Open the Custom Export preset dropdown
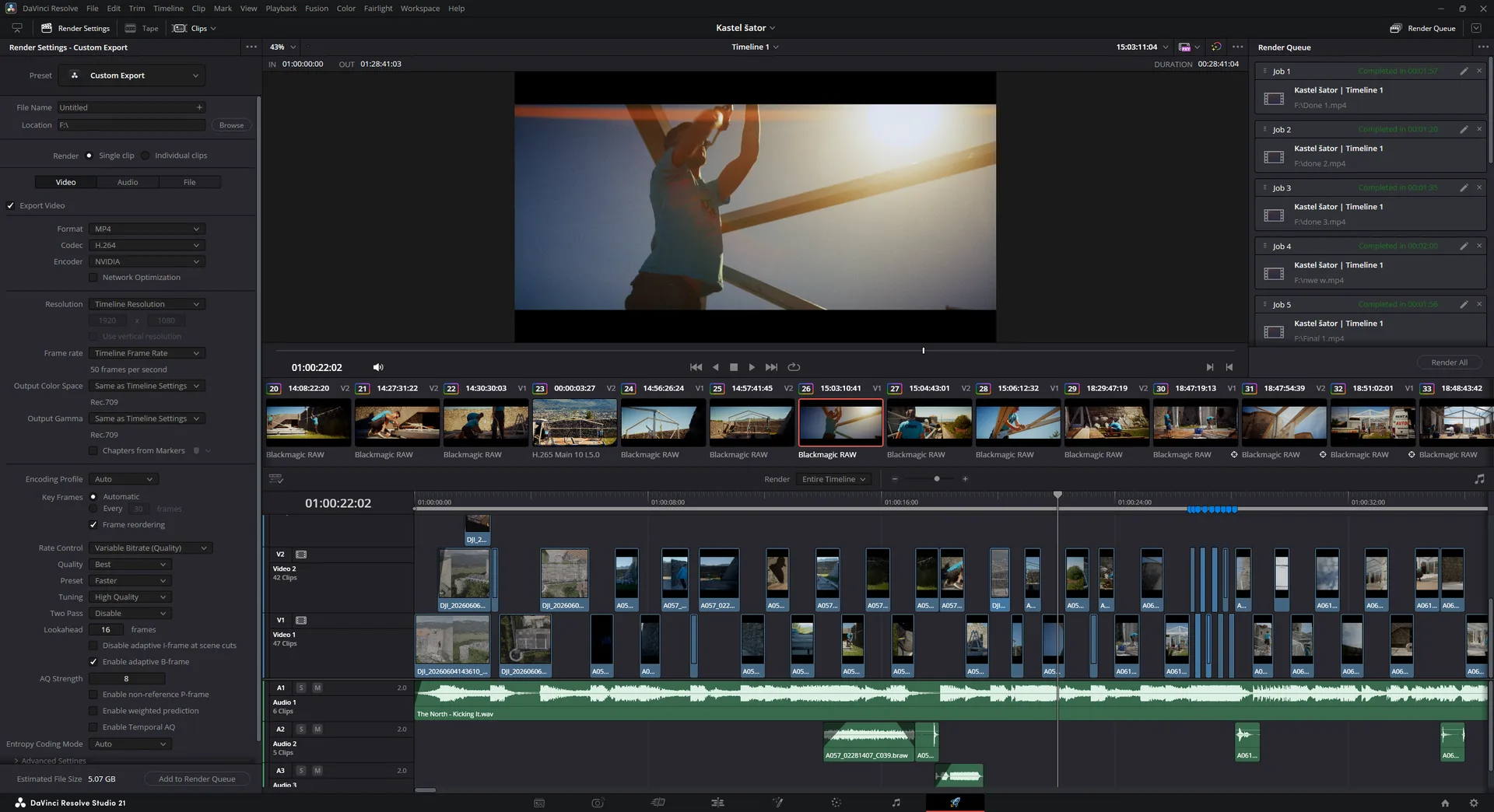Viewport: 1494px width, 812px height. [133, 75]
